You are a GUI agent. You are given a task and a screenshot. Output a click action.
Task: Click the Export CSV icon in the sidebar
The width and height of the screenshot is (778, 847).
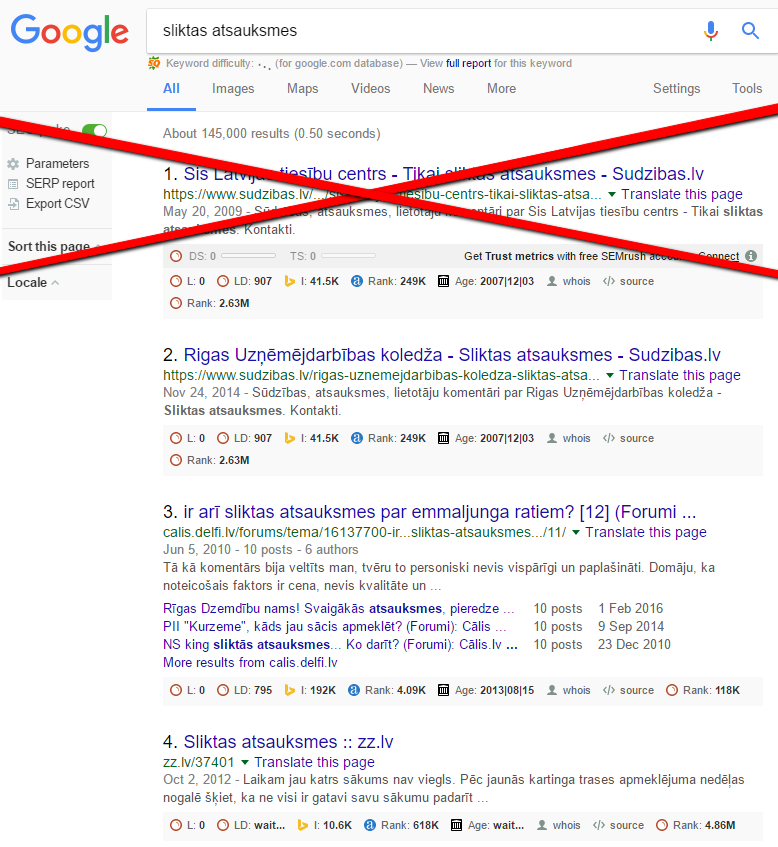[14, 204]
